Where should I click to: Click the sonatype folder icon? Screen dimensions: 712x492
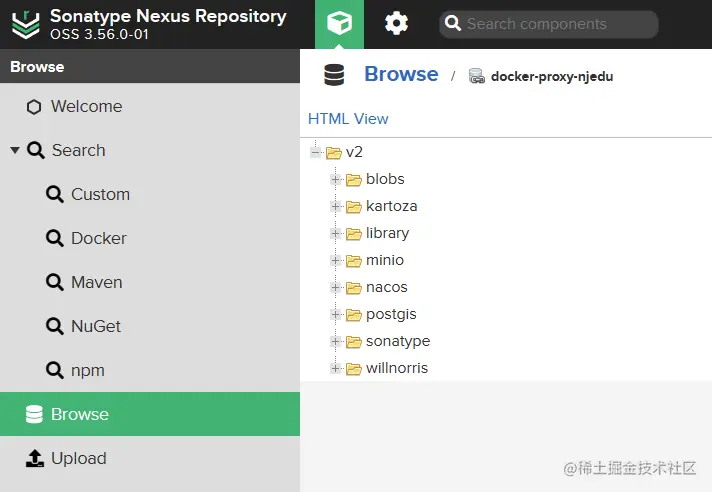(354, 342)
